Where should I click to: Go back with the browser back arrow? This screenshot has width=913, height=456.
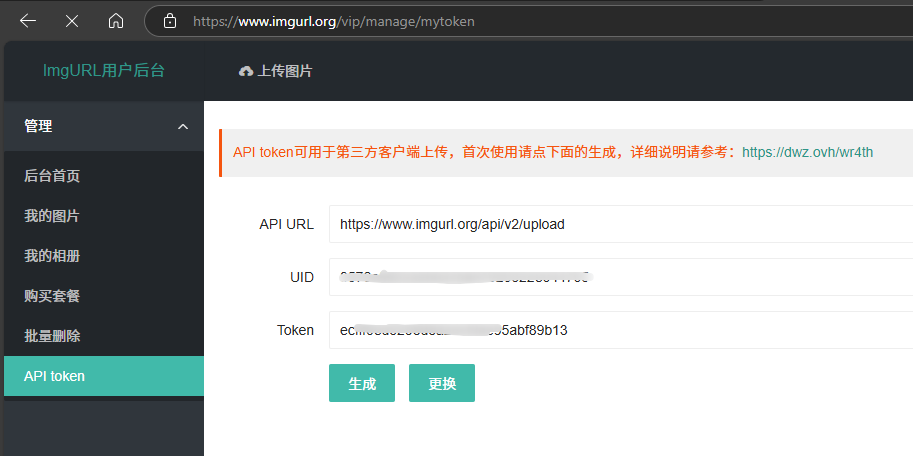tap(28, 22)
